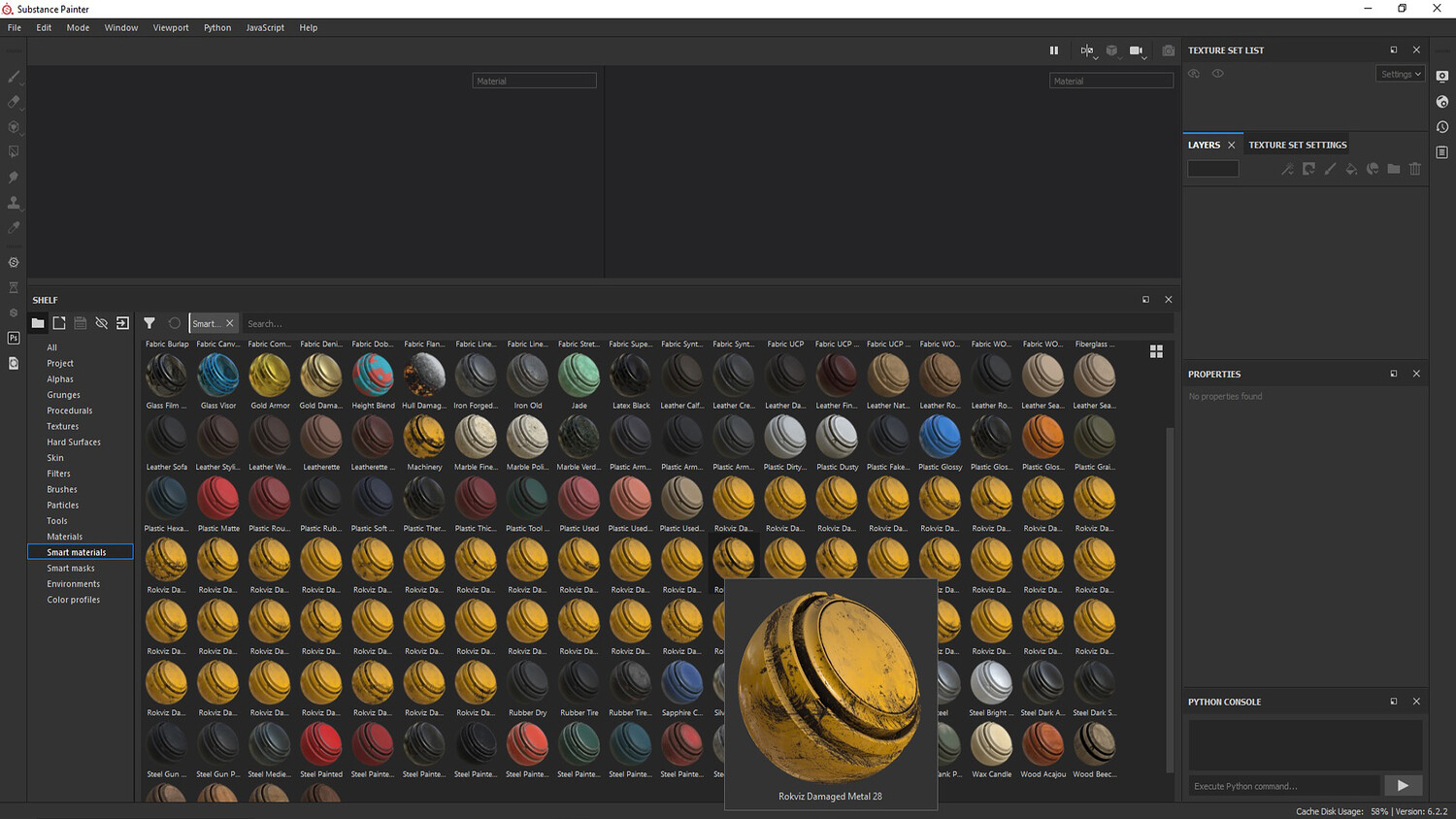Open the layer blending mode dropdown

1213,169
